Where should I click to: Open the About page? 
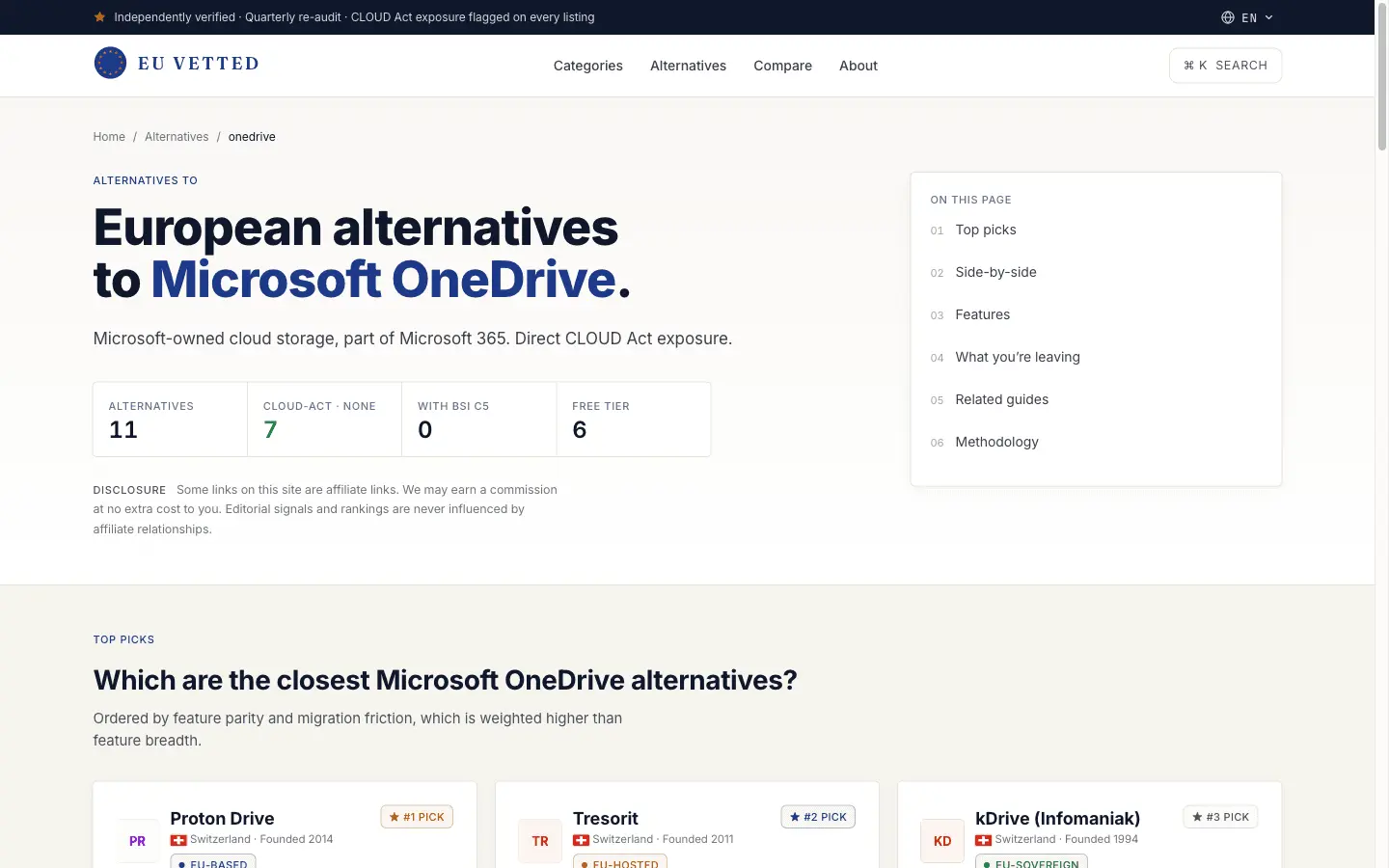[x=858, y=66]
